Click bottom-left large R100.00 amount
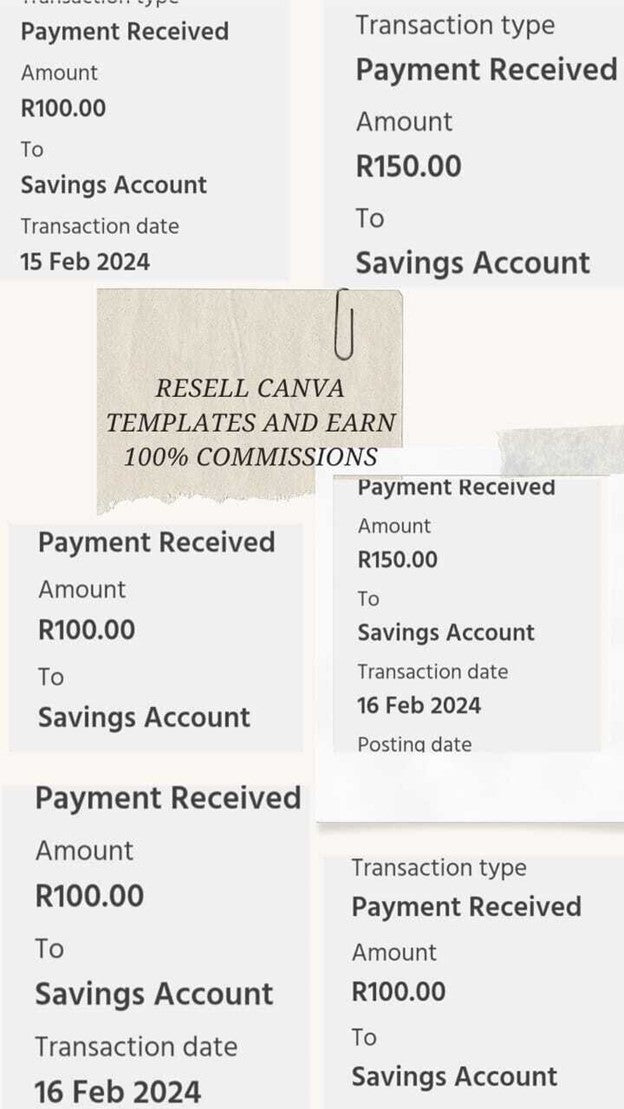The height and width of the screenshot is (1109, 624). tap(90, 896)
